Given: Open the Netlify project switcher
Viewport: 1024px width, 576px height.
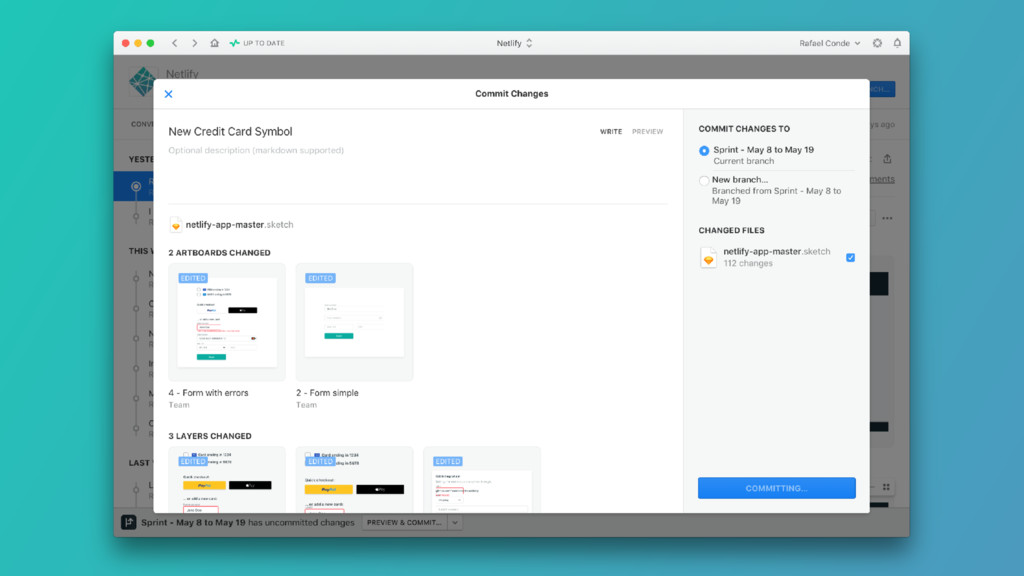Looking at the screenshot, I should coord(515,43).
